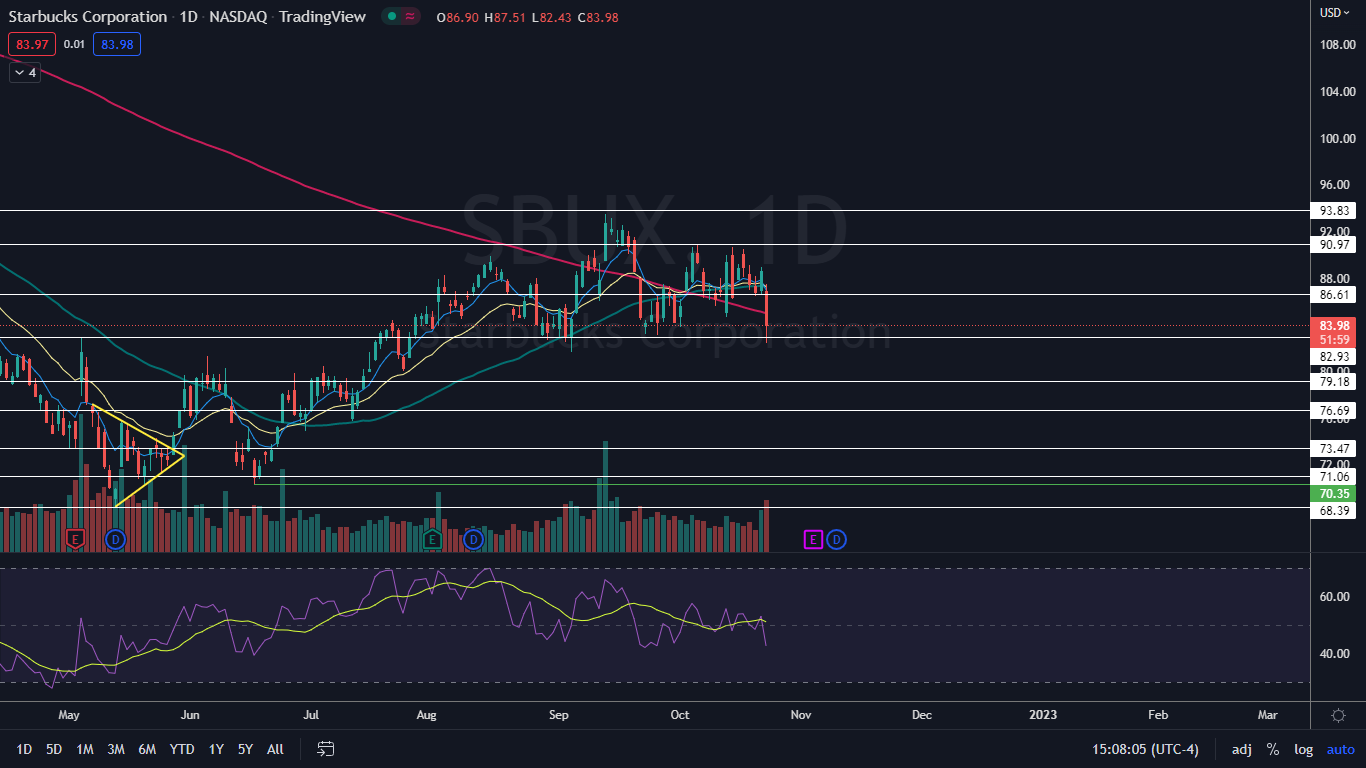Toggle adj dividend adjustment

(x=1241, y=749)
